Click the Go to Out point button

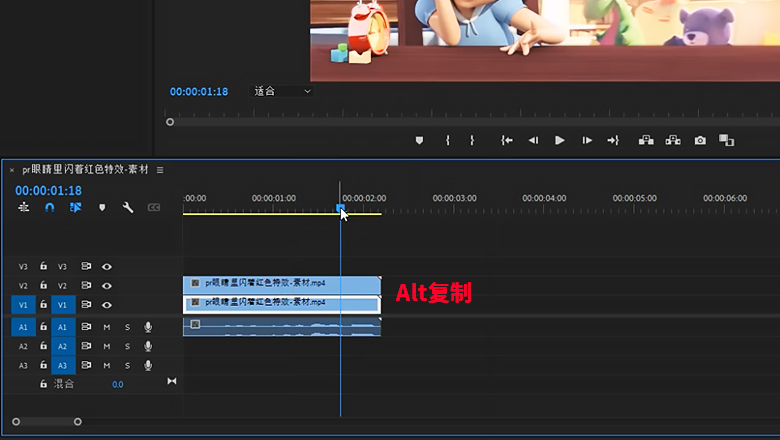[613, 141]
